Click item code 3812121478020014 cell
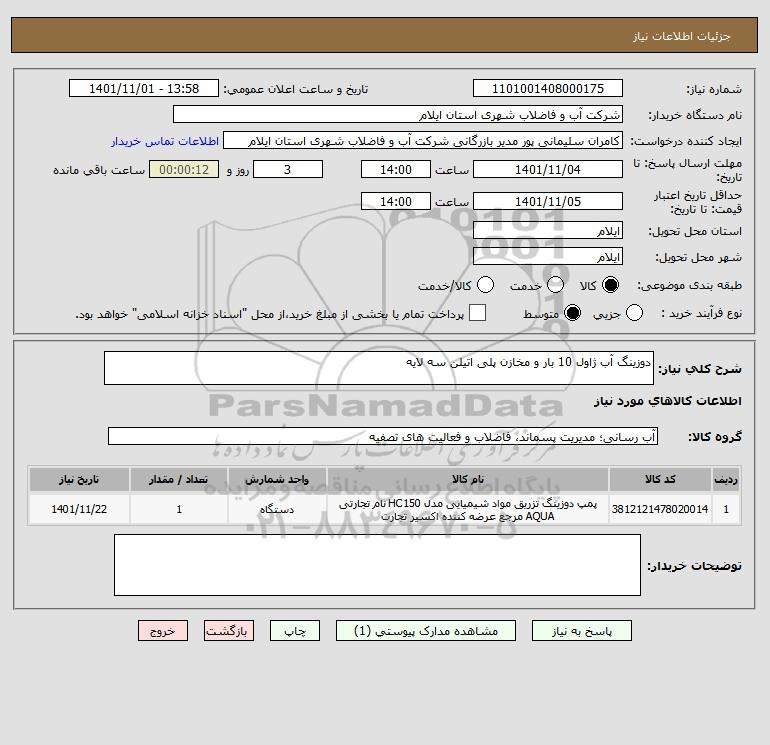Viewport: 770px width, 745px height. 660,509
